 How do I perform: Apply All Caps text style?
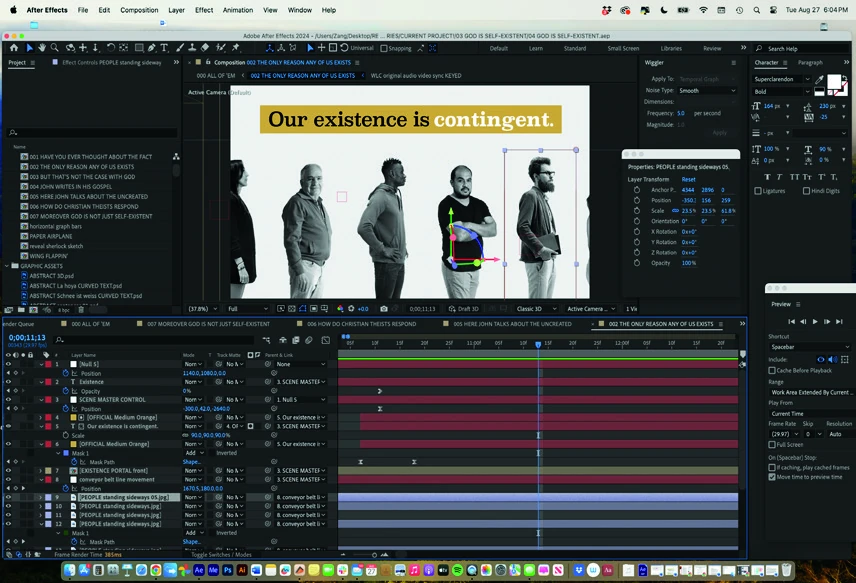tap(794, 177)
